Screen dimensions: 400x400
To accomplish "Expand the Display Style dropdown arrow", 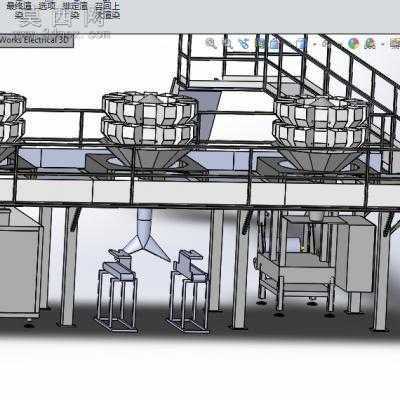I will pos(314,44).
